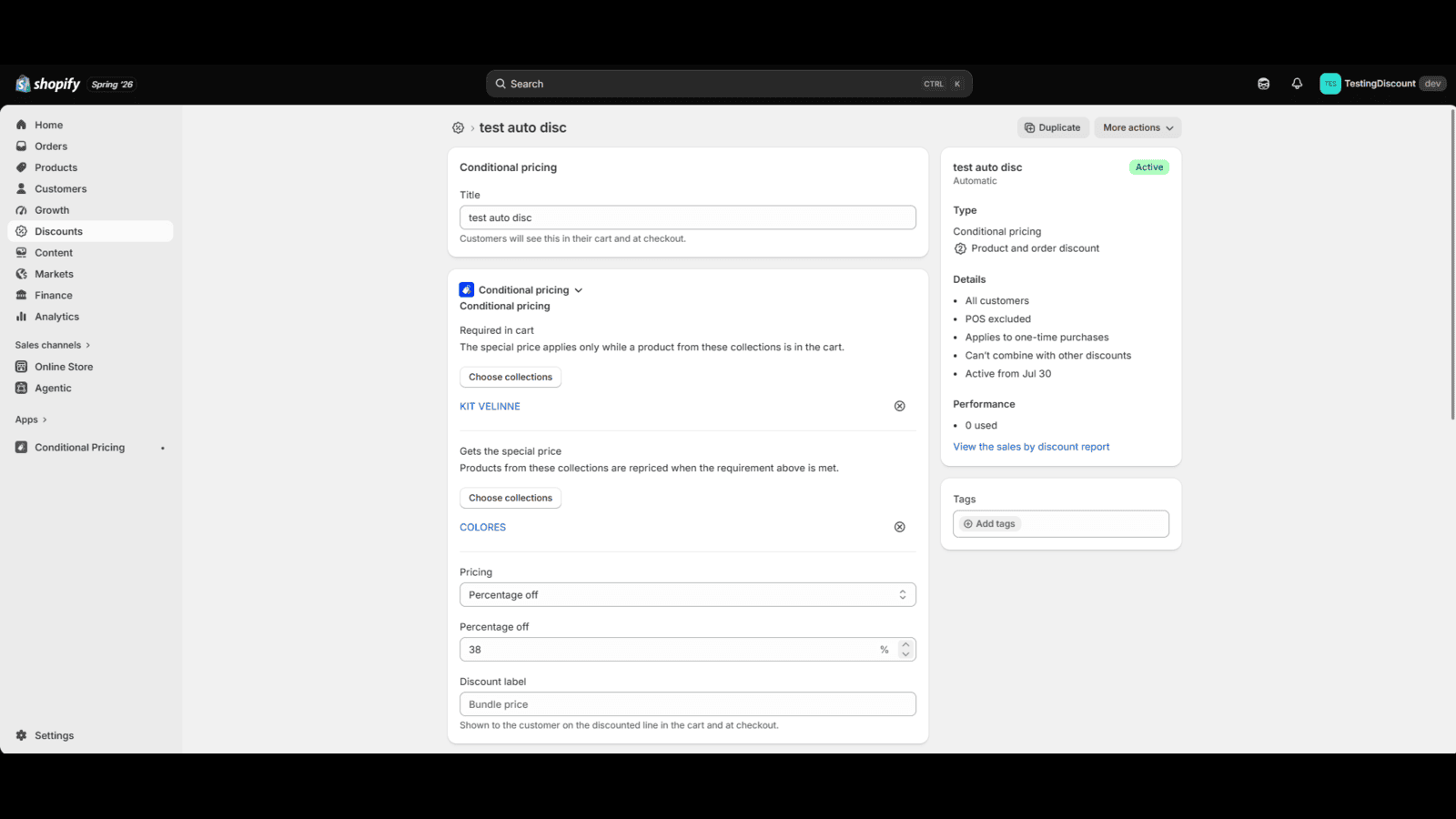The height and width of the screenshot is (819, 1456).
Task: View the sales by discount report
Action: [x=1031, y=447]
